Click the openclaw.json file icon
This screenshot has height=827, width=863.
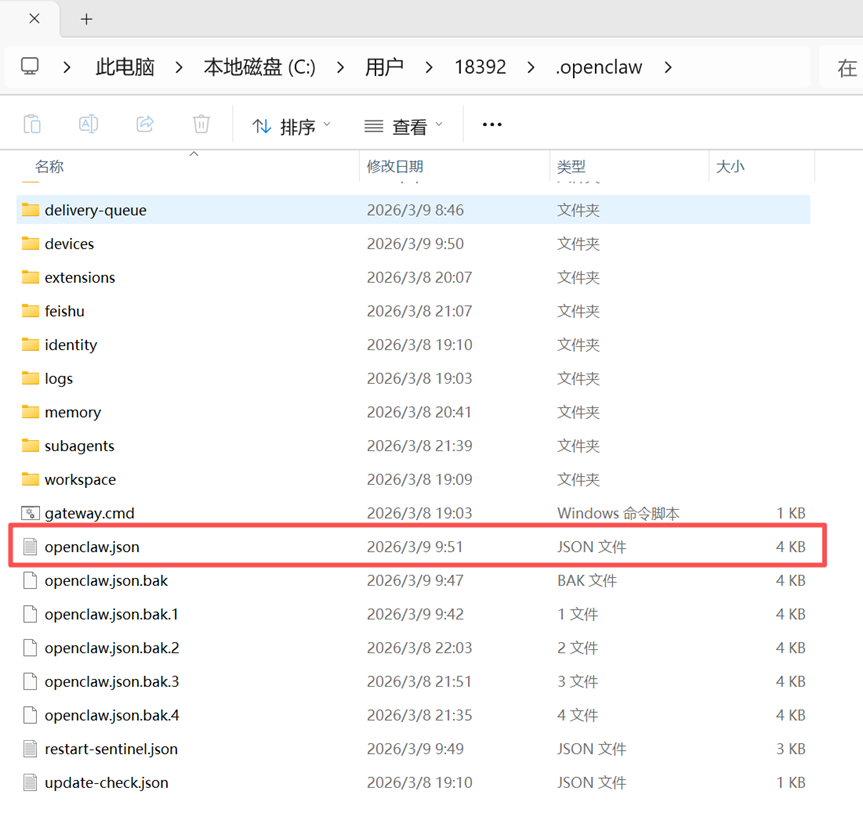30,546
